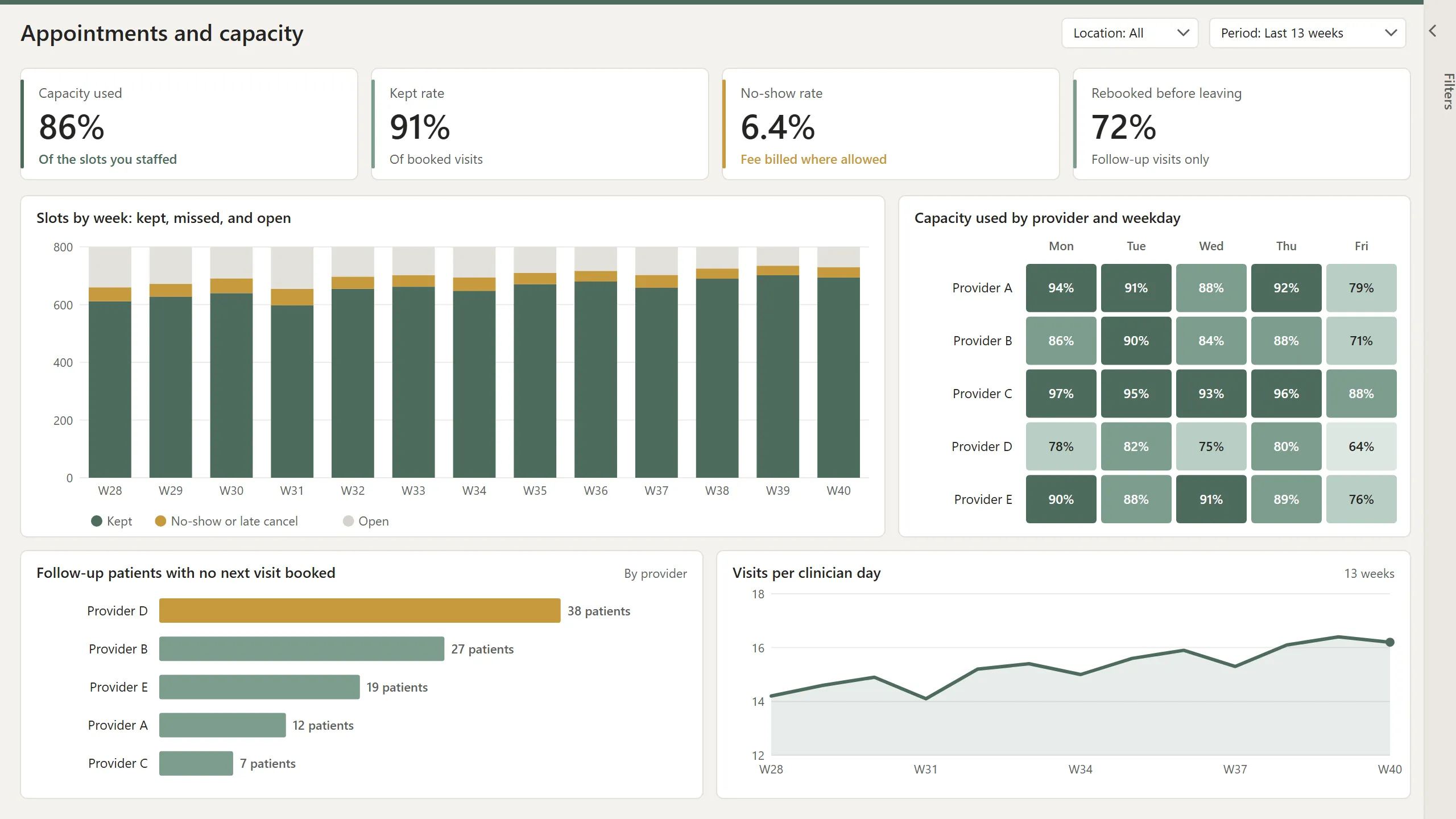Image resolution: width=1456 pixels, height=819 pixels.
Task: Click the W31 kept segment bar
Action: 292,391
